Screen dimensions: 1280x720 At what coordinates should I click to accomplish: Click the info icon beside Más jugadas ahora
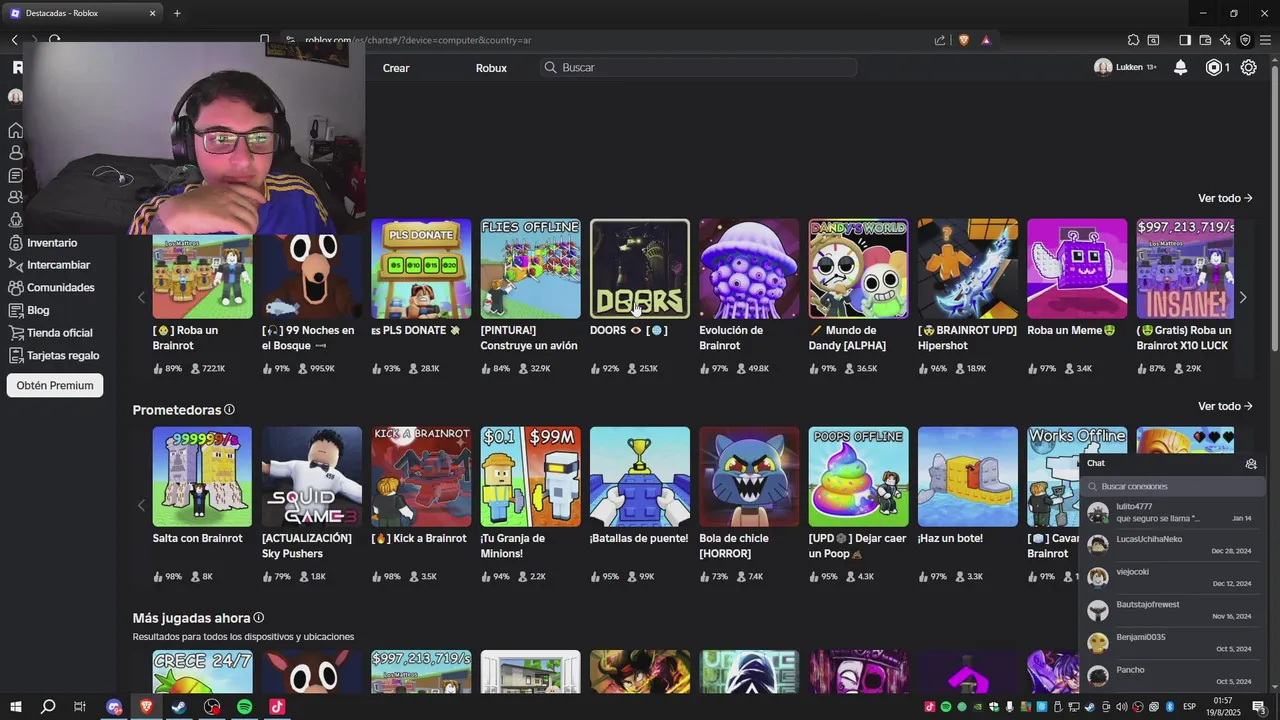[258, 618]
